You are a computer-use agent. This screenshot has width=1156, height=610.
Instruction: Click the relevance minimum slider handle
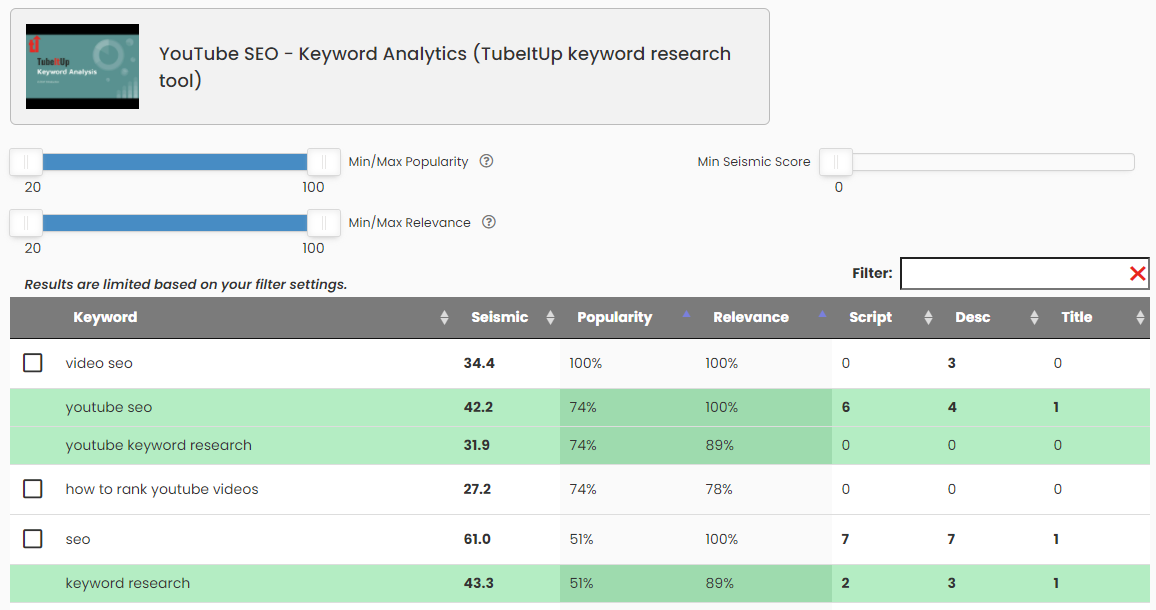coord(27,223)
